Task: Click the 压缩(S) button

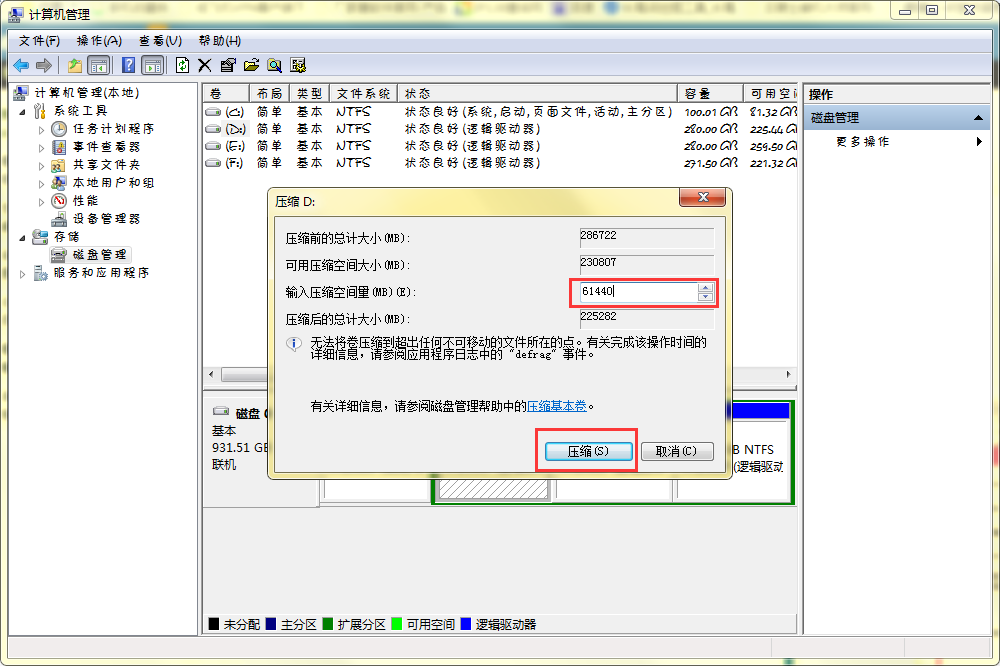Action: click(x=588, y=451)
